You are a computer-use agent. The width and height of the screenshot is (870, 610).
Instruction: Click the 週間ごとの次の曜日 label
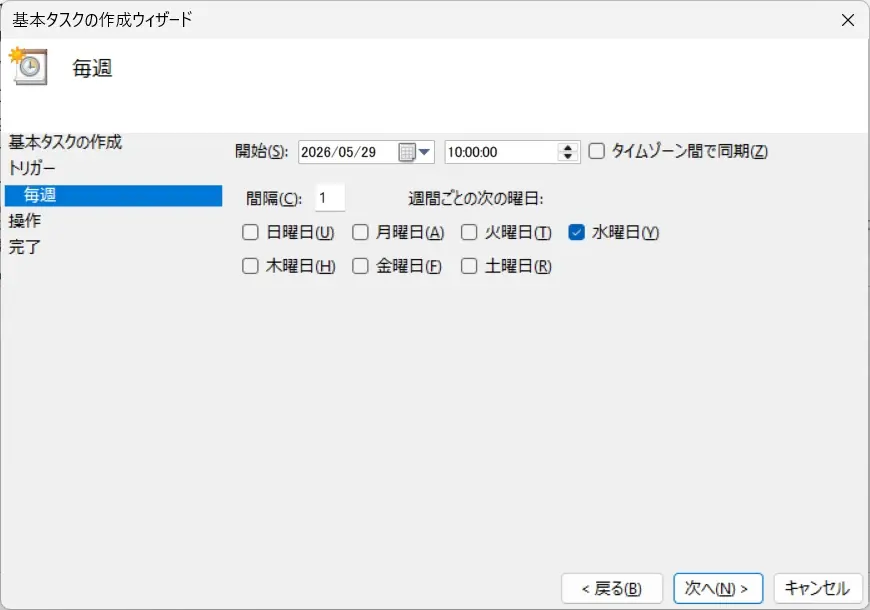point(476,198)
